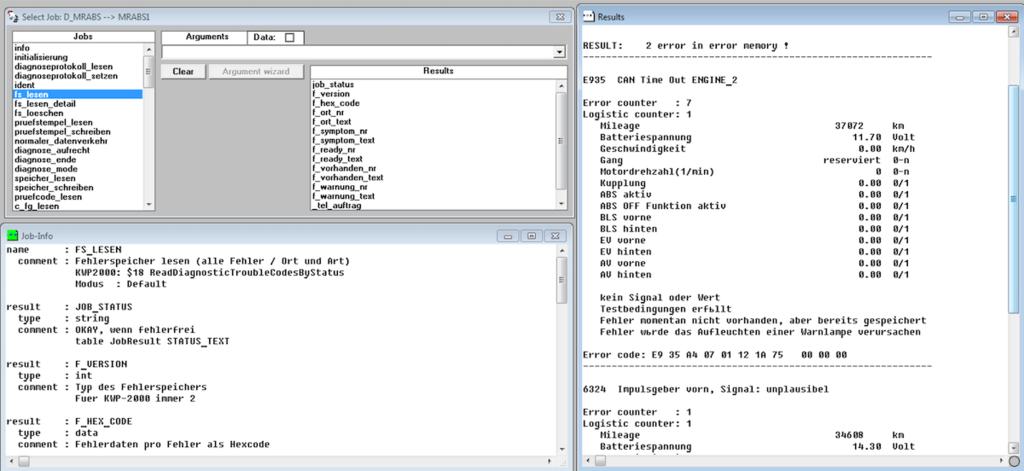Open the Arguments dropdown arrow
Viewport: 1024px width, 471px height.
pos(560,52)
